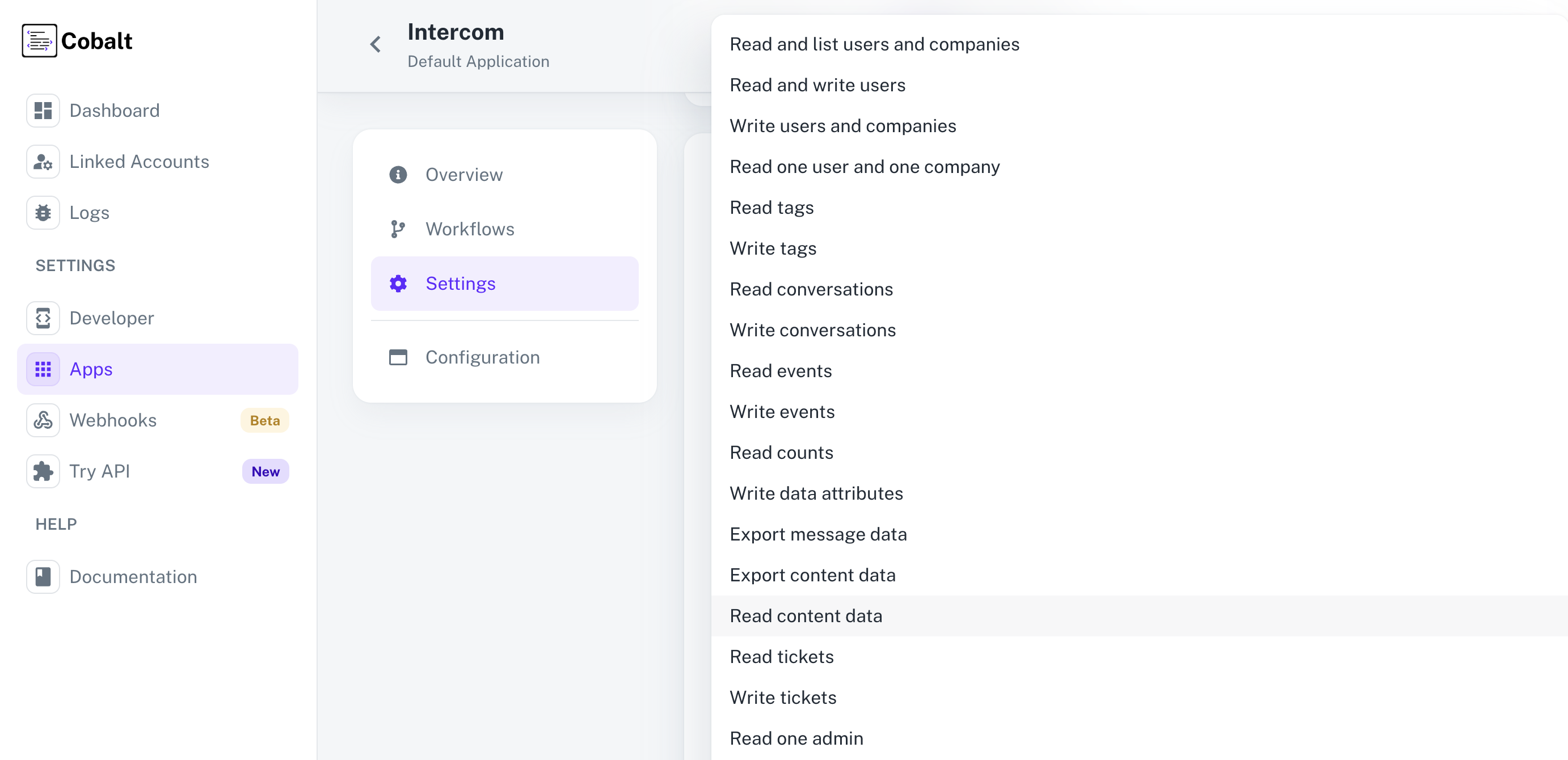Open Logs via the bug icon
This screenshot has width=1568, height=760.
[43, 212]
